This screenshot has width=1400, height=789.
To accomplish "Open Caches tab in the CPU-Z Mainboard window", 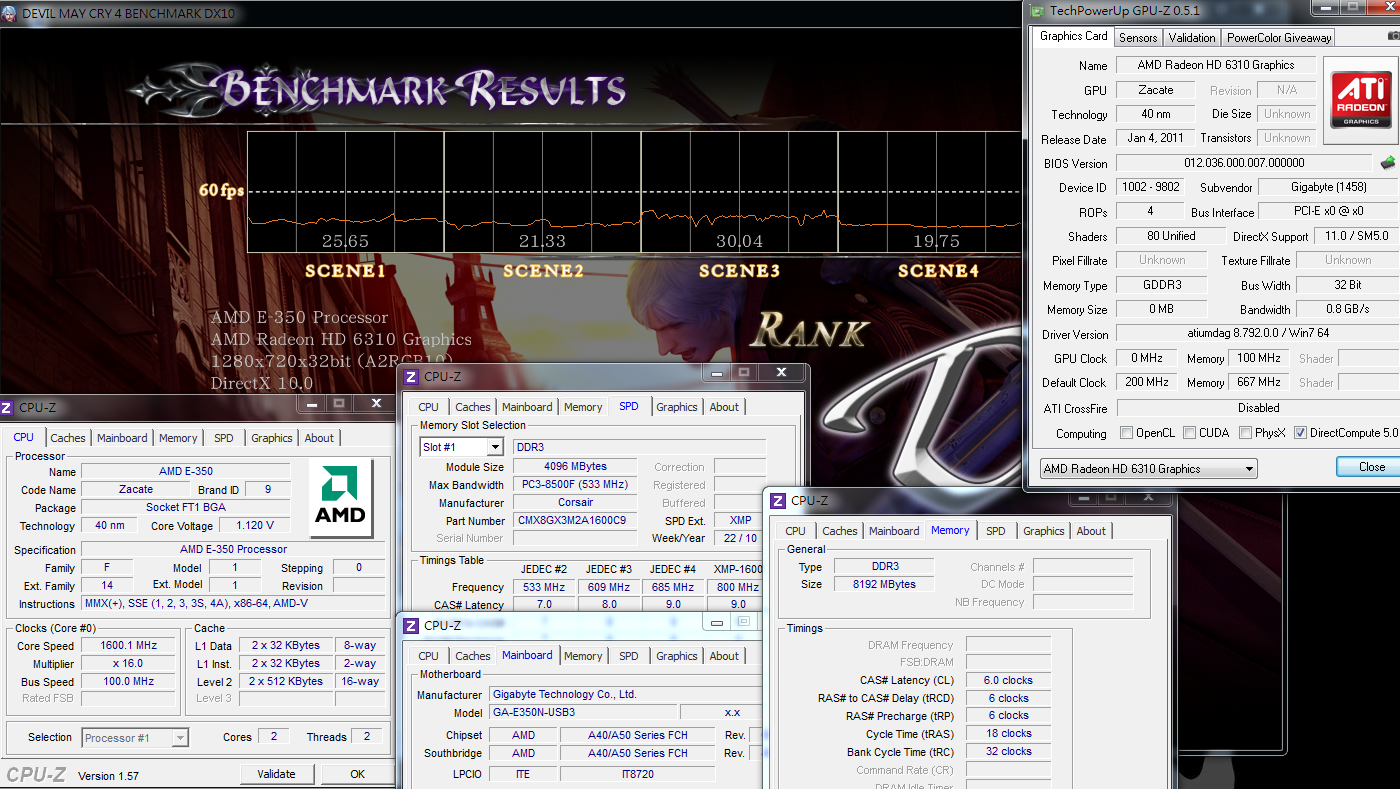I will pos(473,656).
